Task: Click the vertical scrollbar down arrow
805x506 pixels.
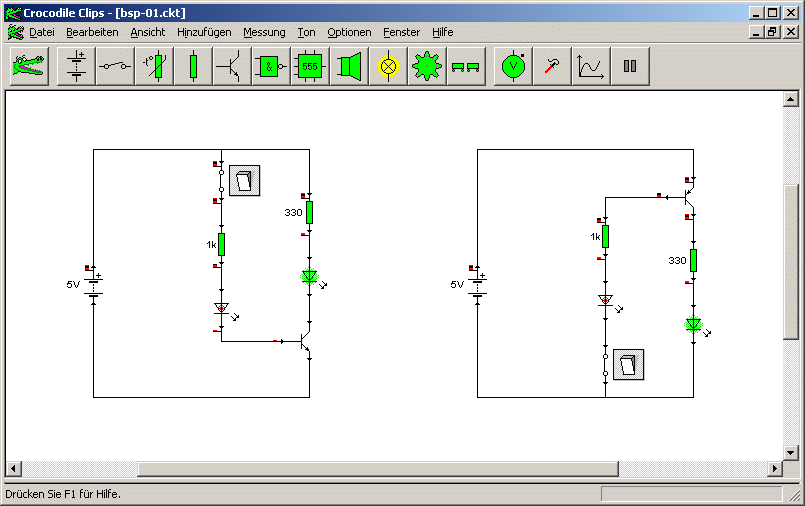Action: [791, 452]
